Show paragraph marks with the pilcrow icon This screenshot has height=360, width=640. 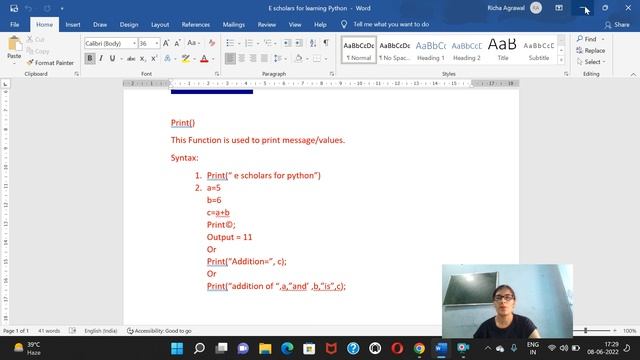[x=326, y=42]
